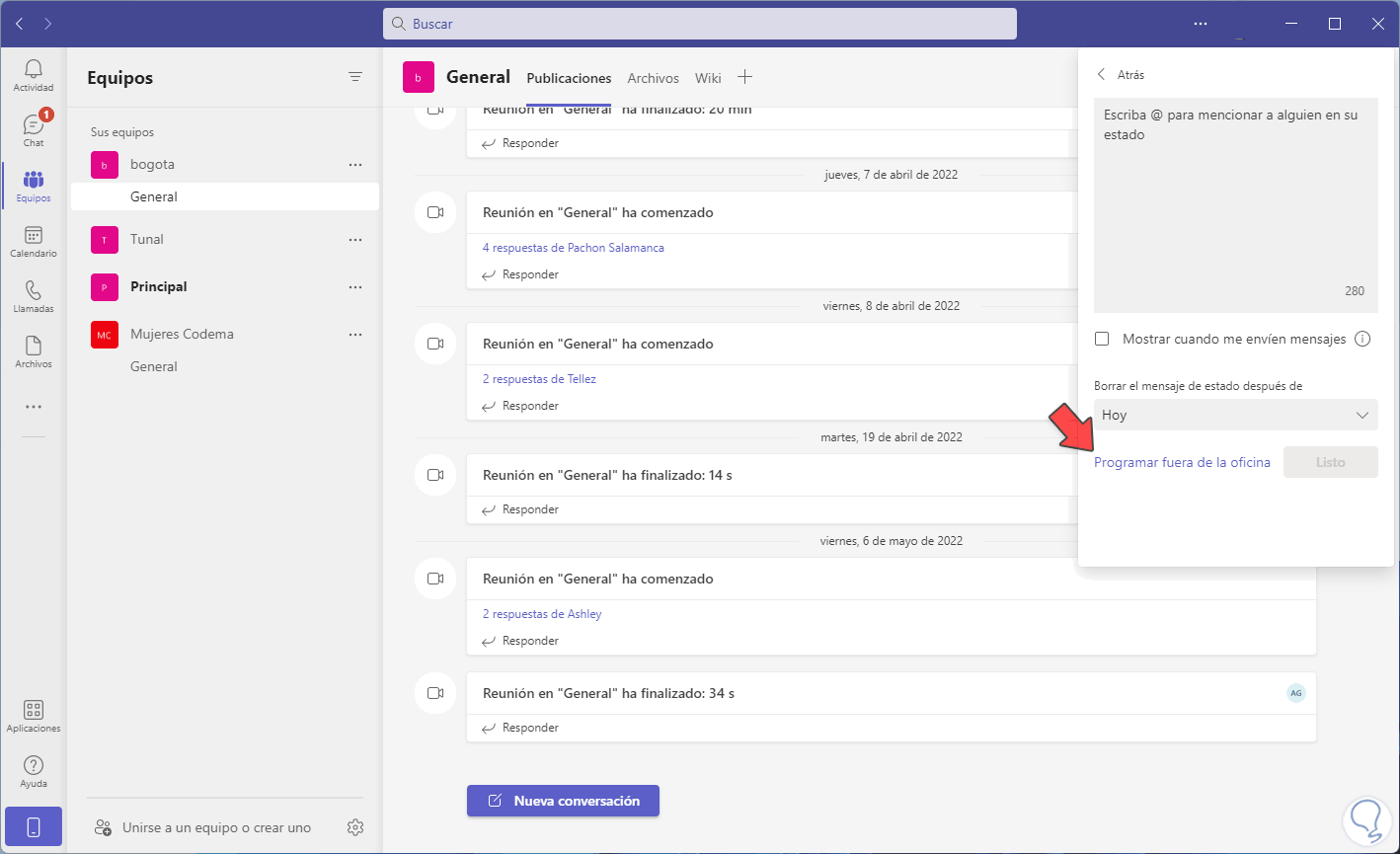
Task: Select General channel under bogota
Action: point(225,196)
